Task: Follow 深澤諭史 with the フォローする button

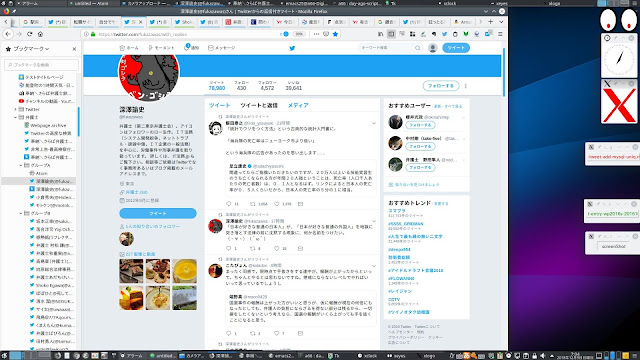Action: 441,86
